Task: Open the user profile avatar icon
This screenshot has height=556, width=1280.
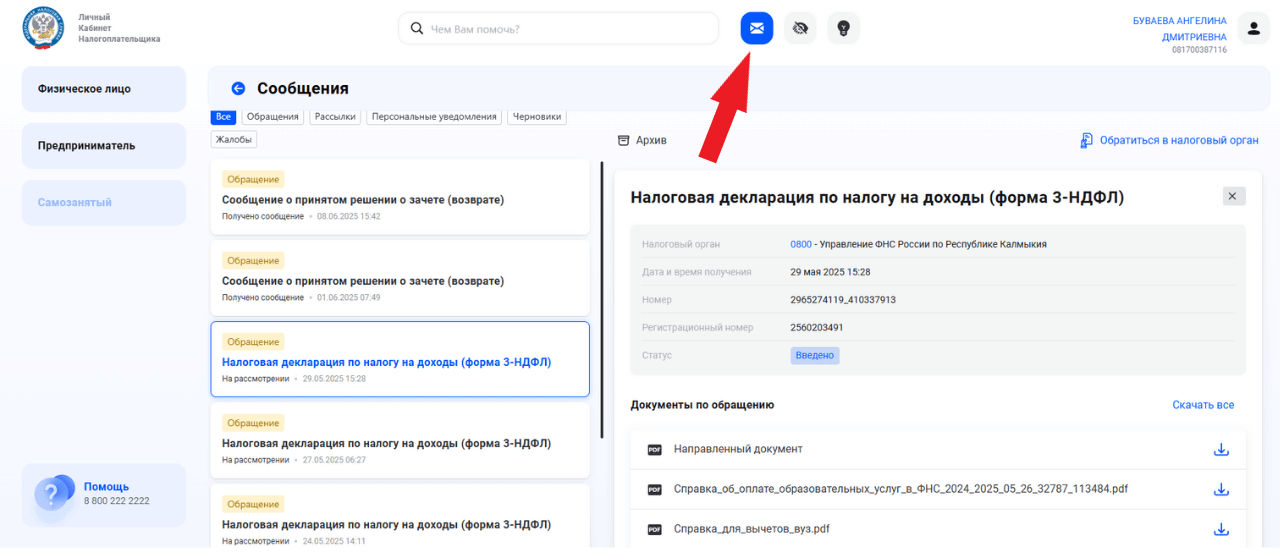Action: (1253, 28)
